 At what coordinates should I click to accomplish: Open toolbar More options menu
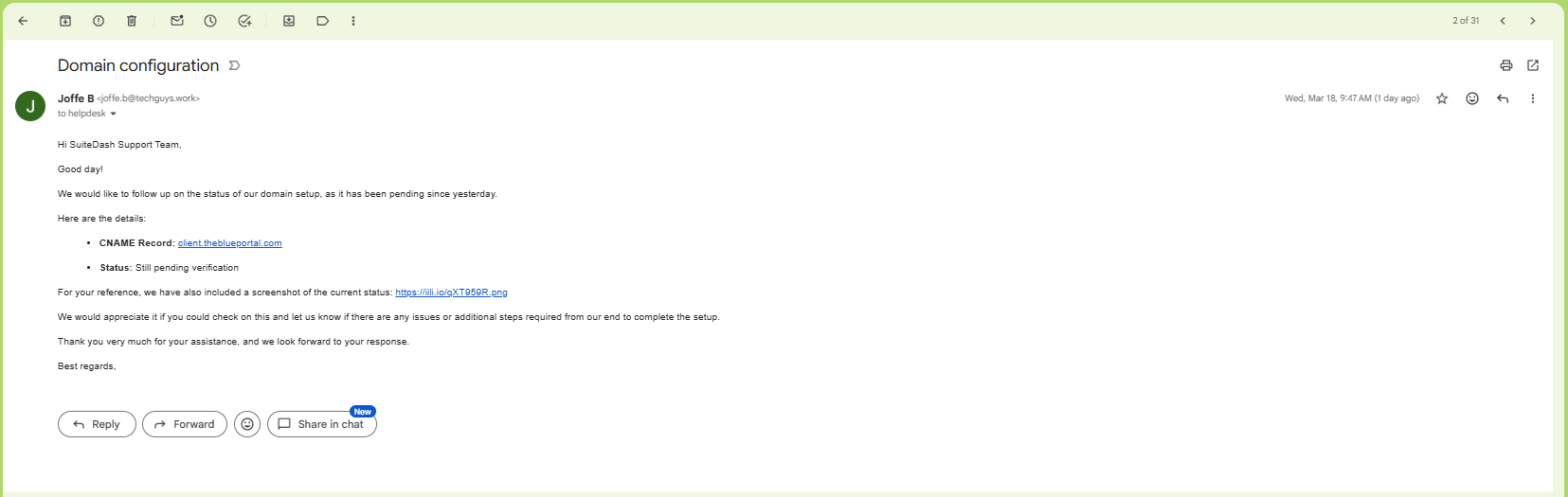(x=353, y=21)
